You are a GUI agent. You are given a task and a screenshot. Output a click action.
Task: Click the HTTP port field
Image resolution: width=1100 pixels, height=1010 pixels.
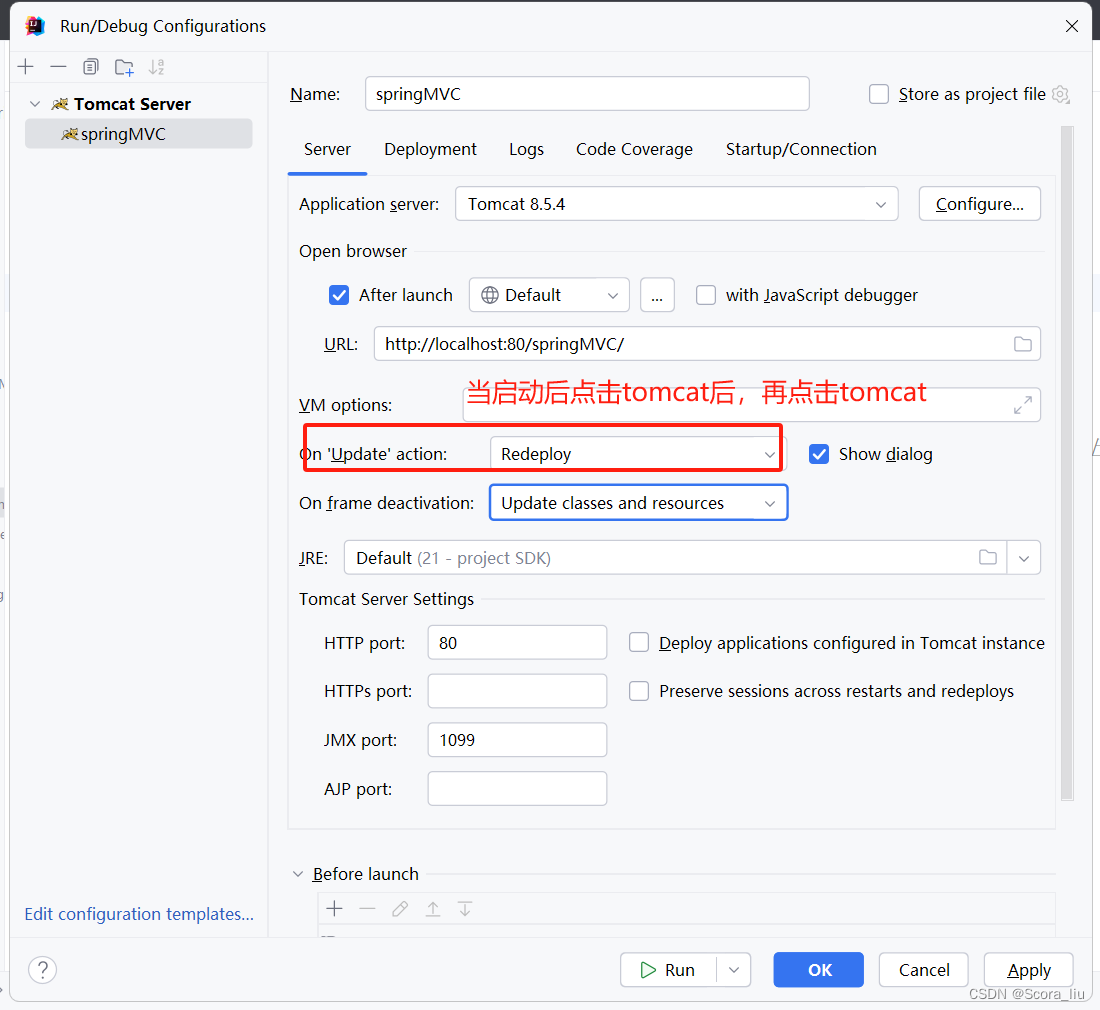pyautogui.click(x=517, y=642)
